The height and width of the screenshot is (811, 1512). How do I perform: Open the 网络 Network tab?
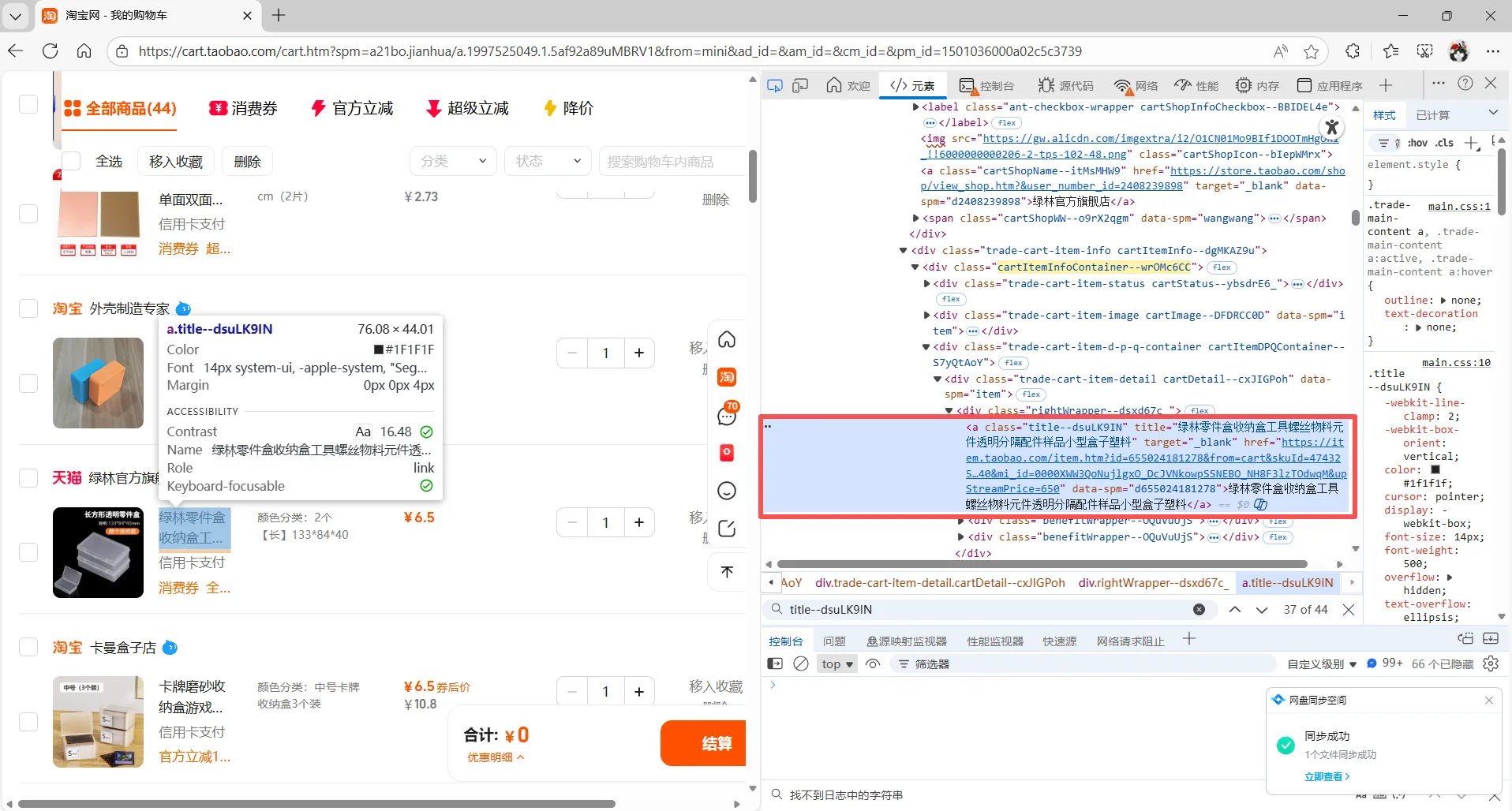pyautogui.click(x=1136, y=85)
